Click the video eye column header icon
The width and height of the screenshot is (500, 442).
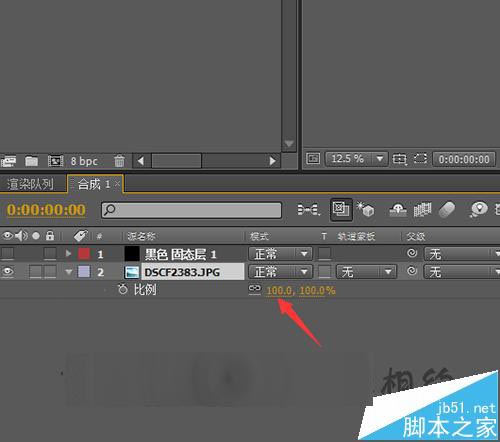[7, 236]
